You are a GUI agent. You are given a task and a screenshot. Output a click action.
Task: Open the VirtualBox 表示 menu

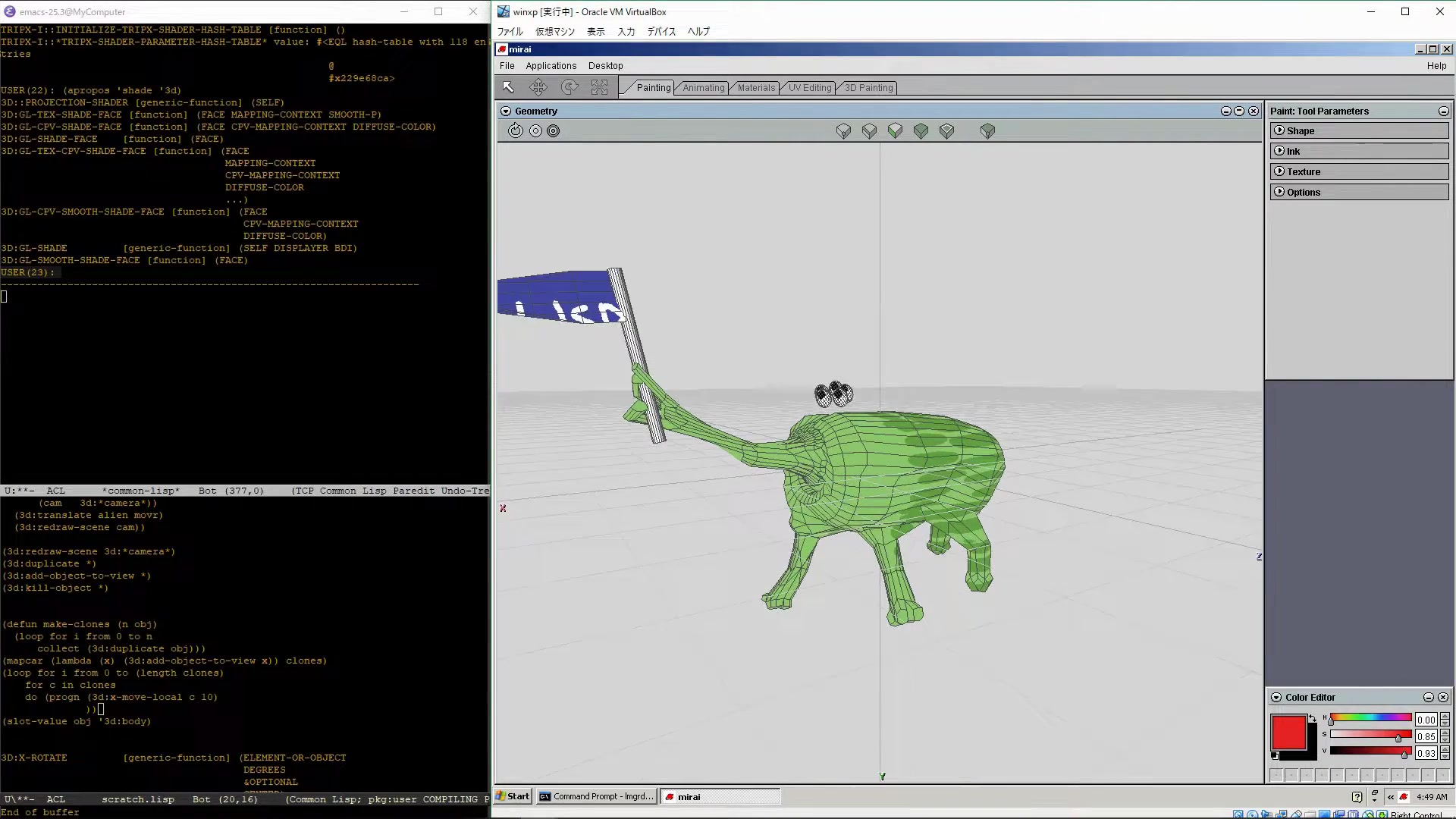point(596,32)
